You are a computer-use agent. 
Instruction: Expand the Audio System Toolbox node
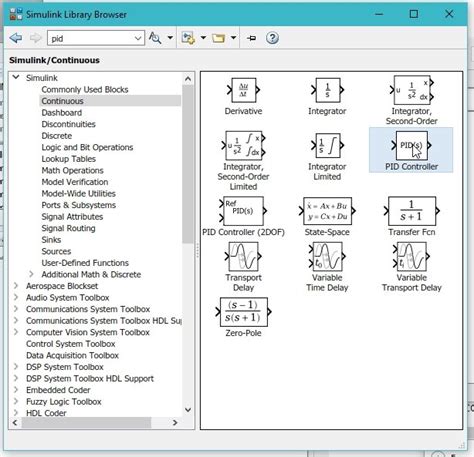click(16, 297)
